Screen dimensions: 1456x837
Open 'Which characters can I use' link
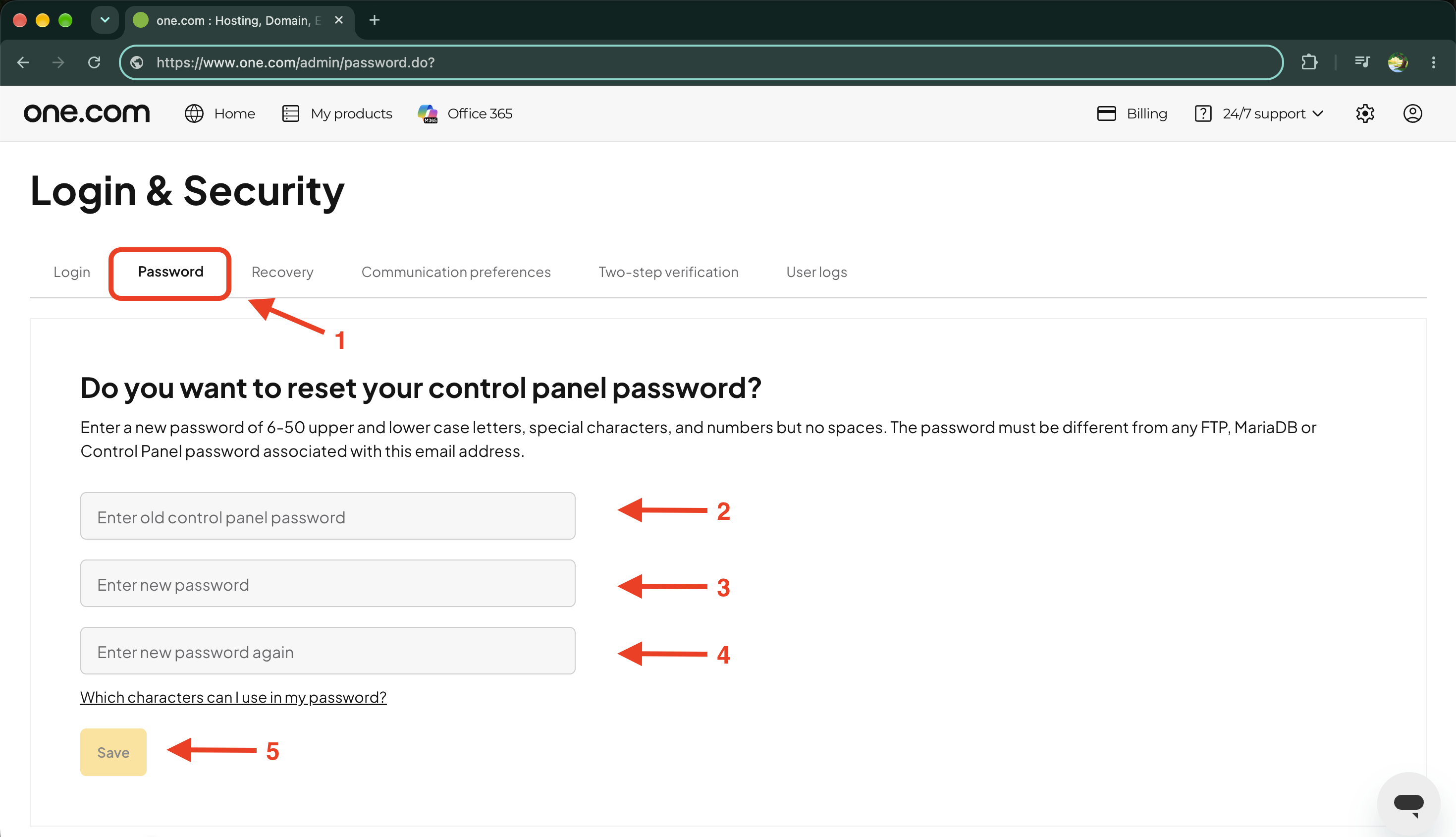(x=233, y=697)
